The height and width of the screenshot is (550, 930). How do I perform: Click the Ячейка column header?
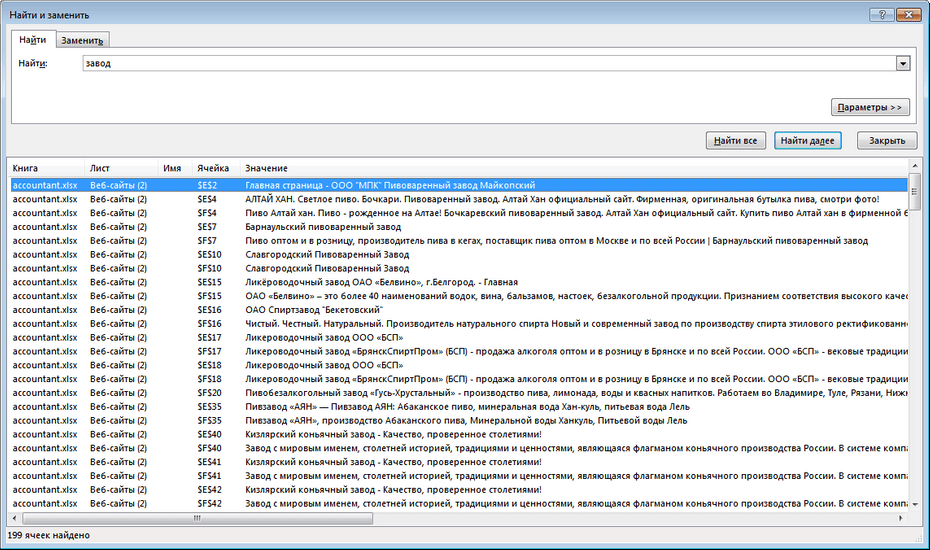[x=216, y=169]
